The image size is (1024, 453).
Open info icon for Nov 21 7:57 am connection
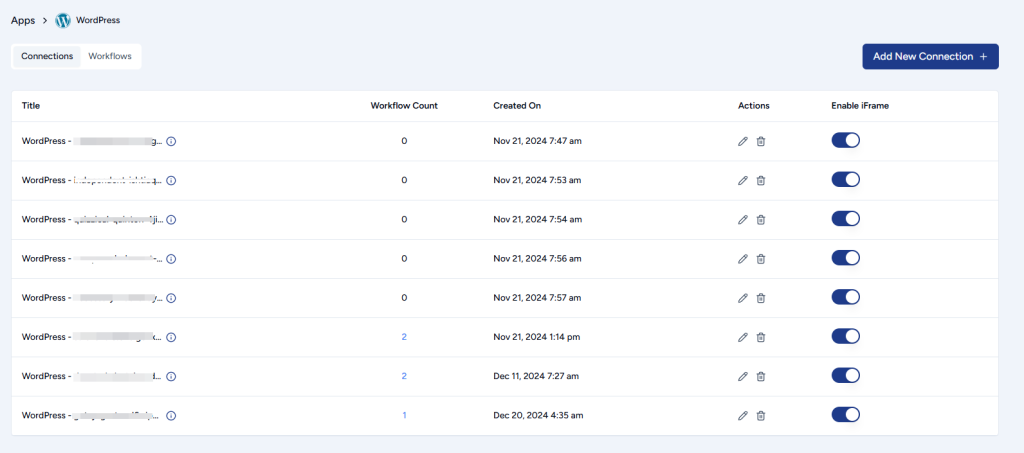pyautogui.click(x=171, y=298)
